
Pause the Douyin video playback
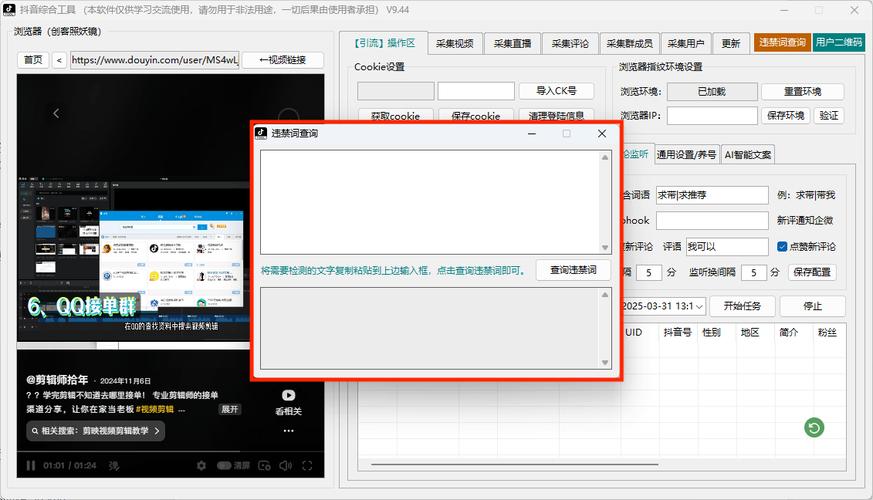tap(31, 466)
